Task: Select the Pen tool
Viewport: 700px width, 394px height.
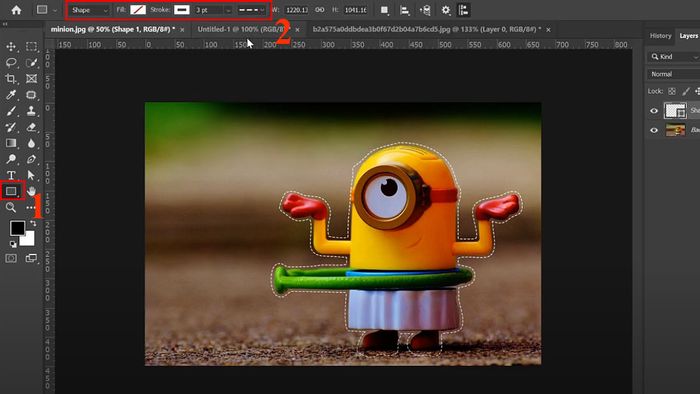Action: tap(31, 159)
